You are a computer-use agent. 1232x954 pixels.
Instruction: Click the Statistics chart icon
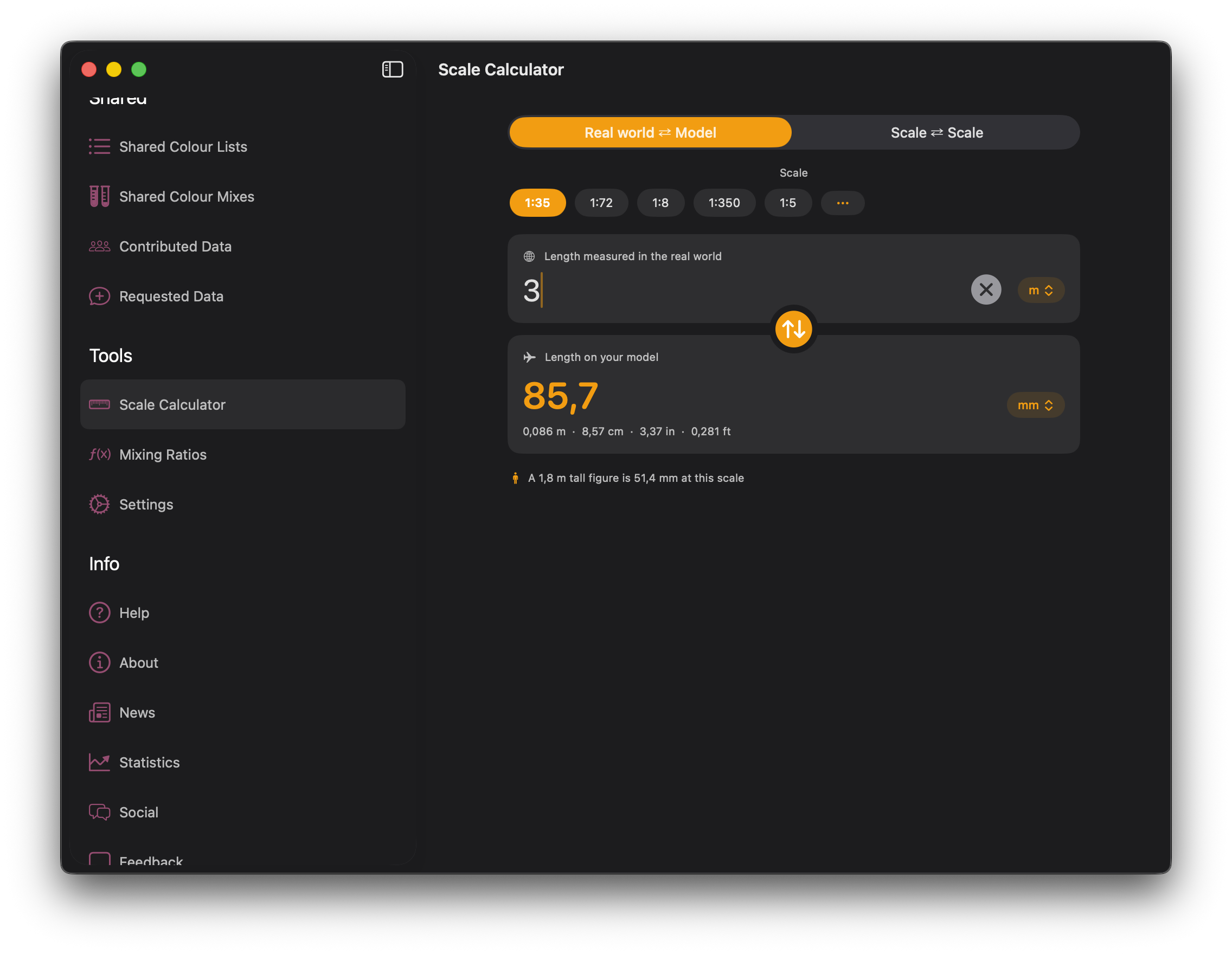tap(99, 762)
